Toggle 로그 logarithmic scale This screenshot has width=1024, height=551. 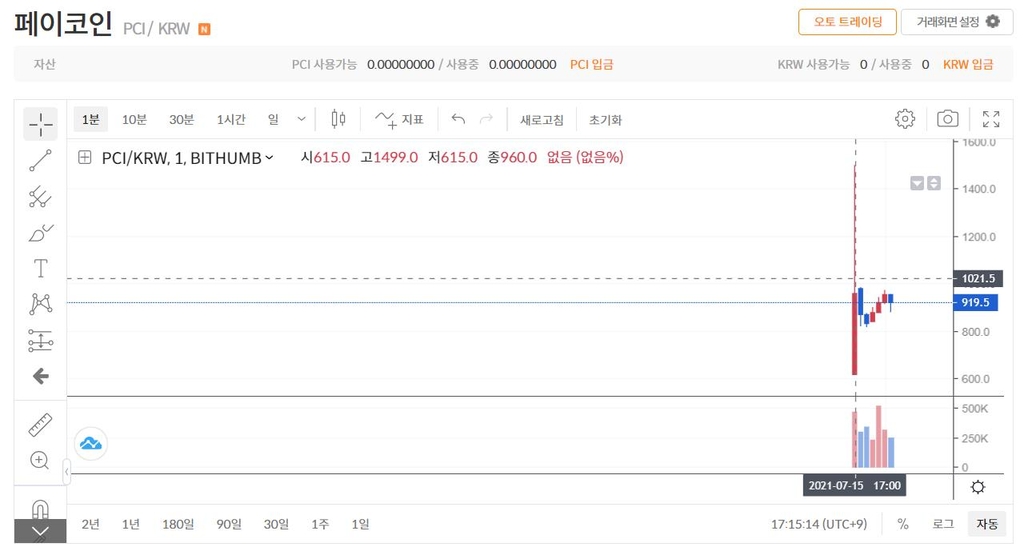point(943,524)
